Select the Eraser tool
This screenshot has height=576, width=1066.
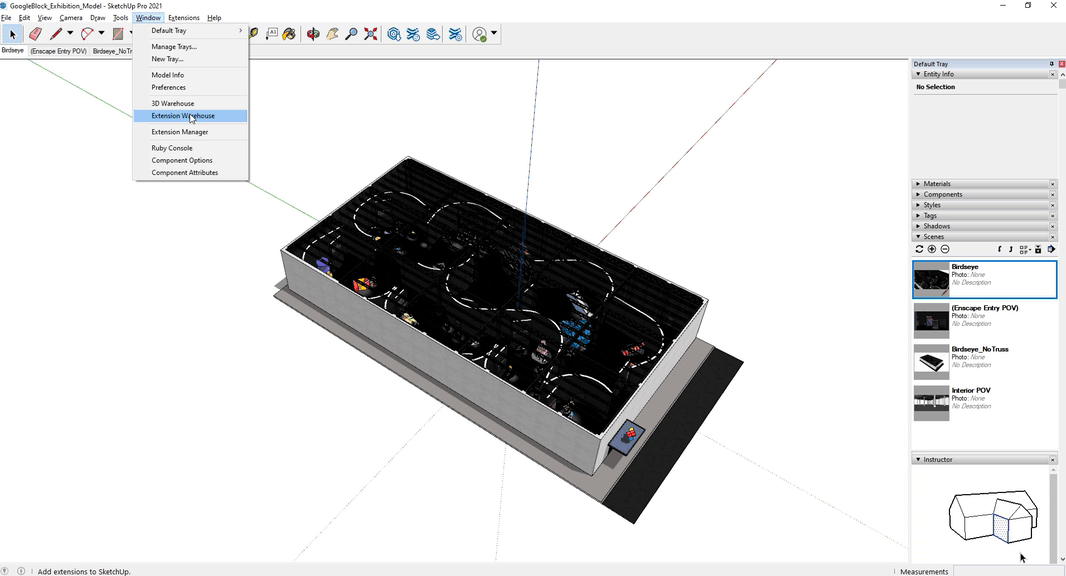pos(35,34)
